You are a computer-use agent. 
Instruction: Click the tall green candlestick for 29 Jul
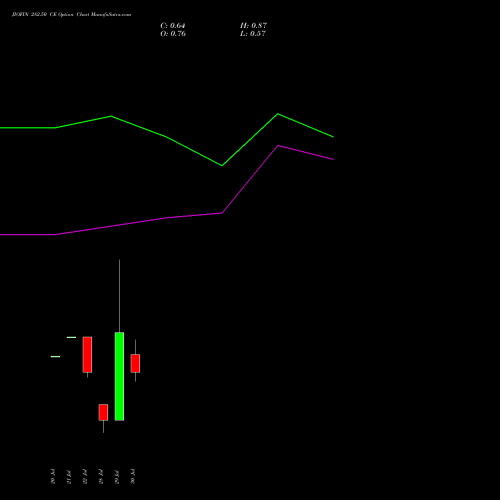click(119, 376)
